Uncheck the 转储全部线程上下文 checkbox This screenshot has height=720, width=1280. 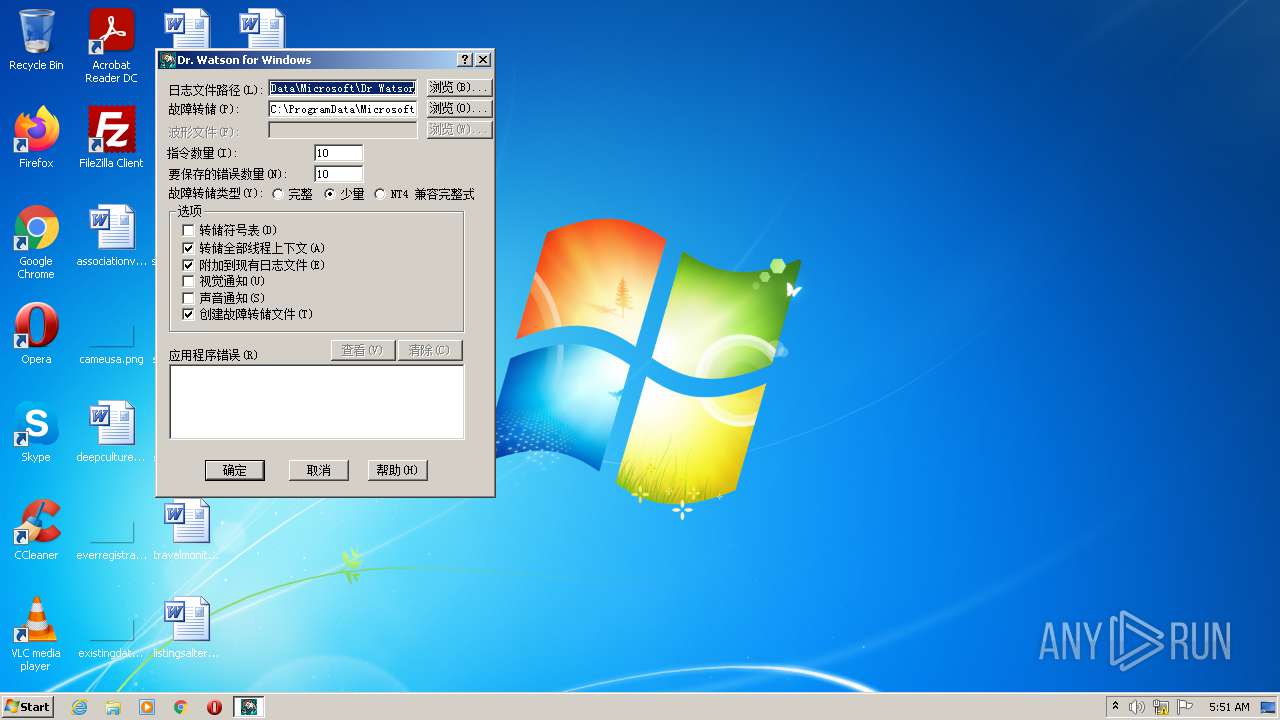(x=188, y=248)
